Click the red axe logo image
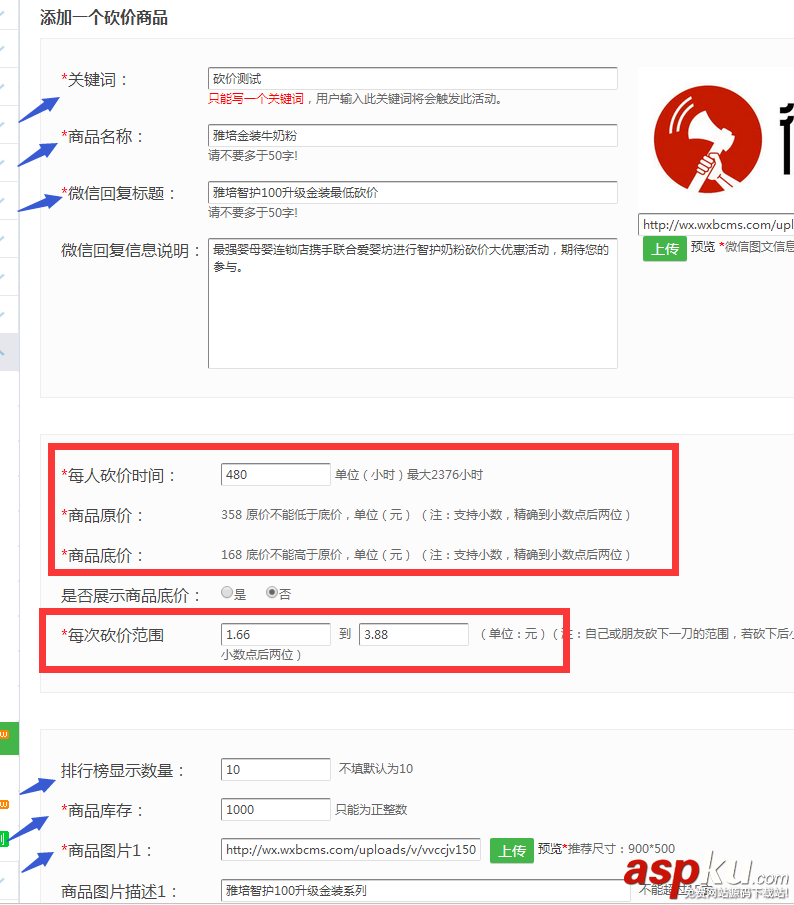Image resolution: width=794 pixels, height=905 pixels. tap(707, 139)
